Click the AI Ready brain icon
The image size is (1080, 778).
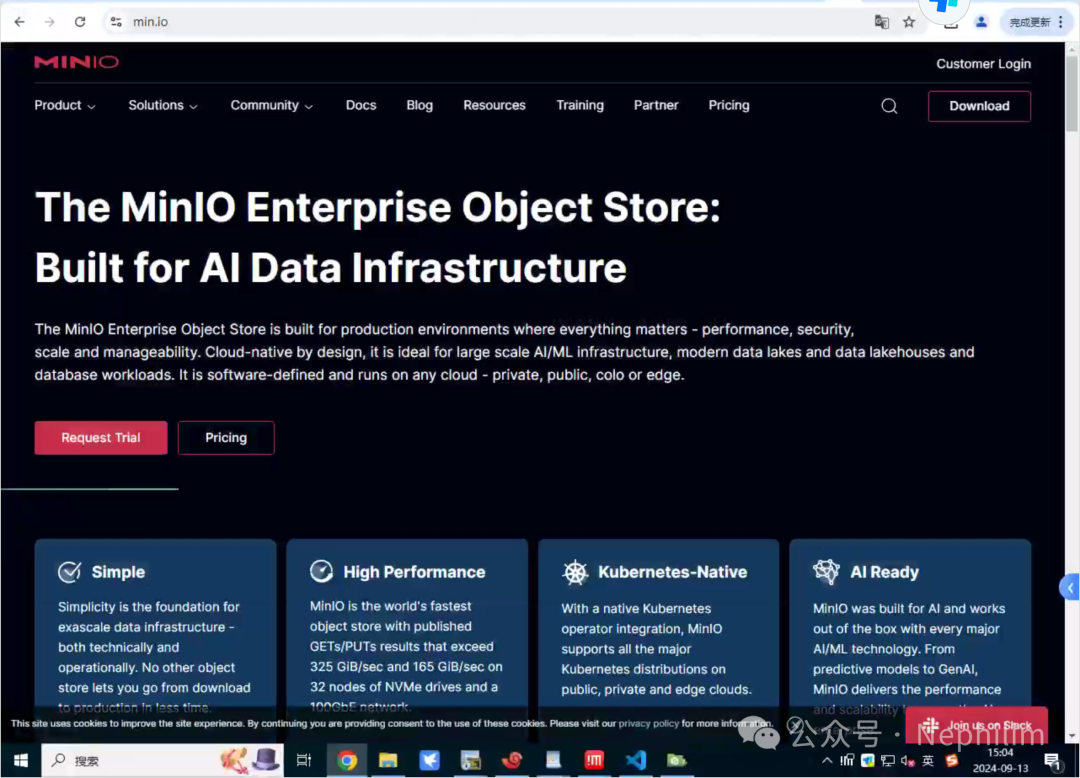coord(826,571)
